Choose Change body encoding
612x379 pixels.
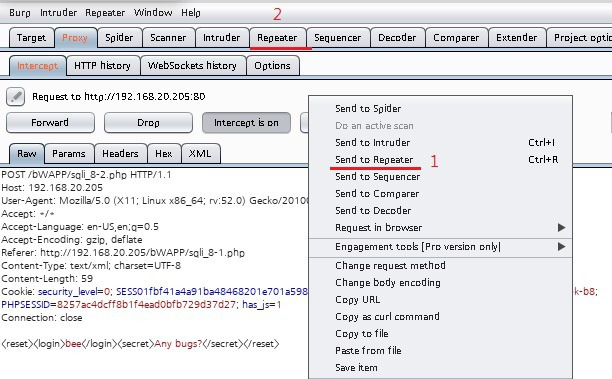pos(441,283)
